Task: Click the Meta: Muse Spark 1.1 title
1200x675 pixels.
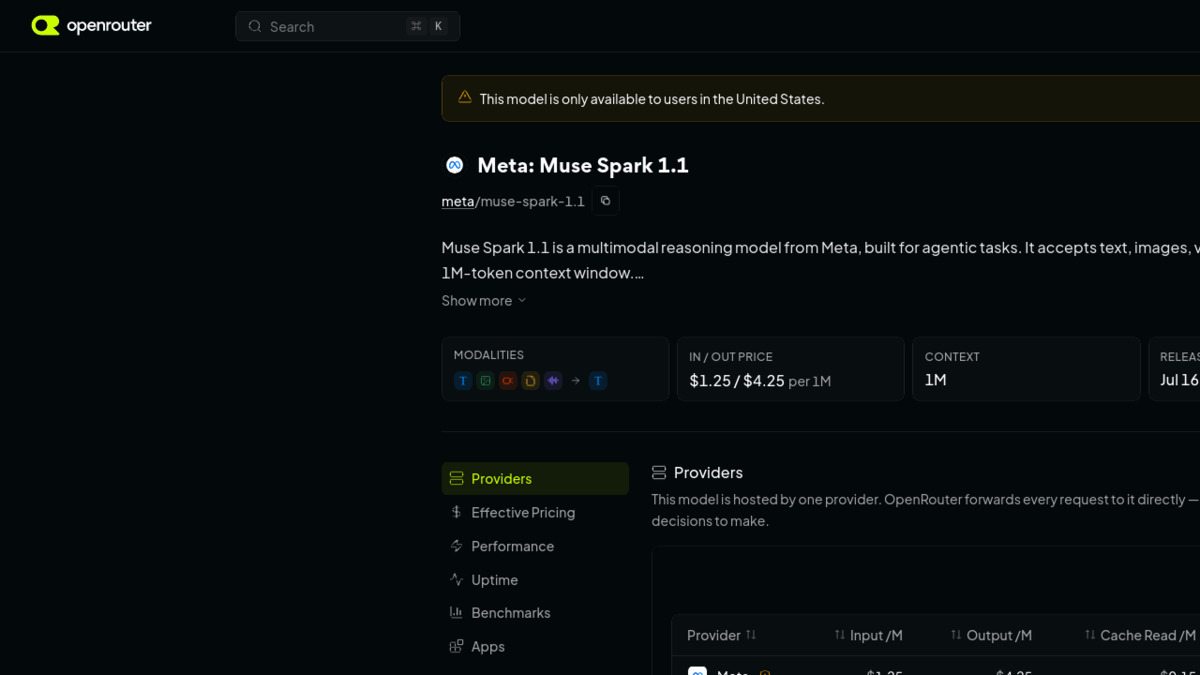Action: coord(583,165)
